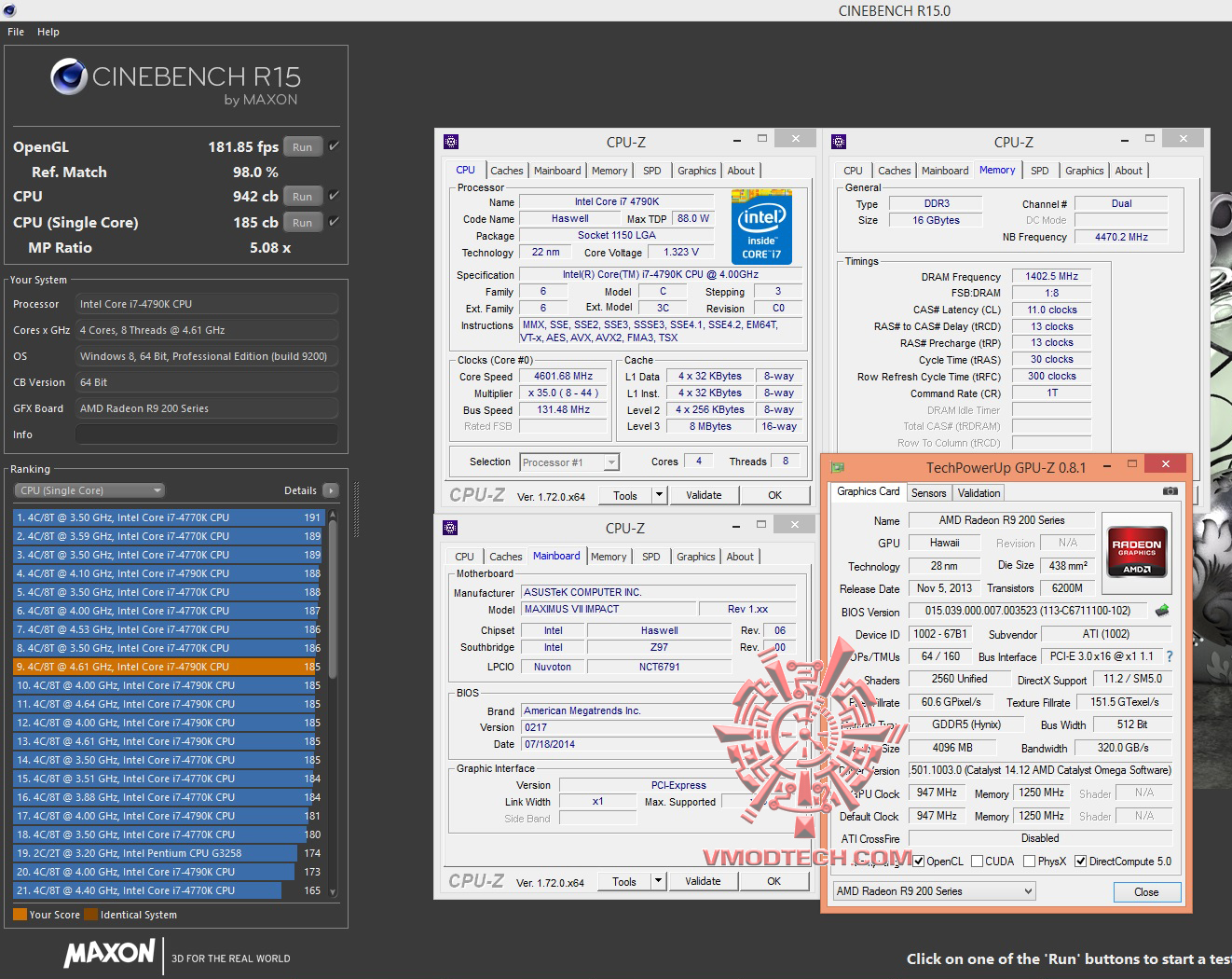
Task: Click the GPU-Z title bar graphics card icon
Action: click(838, 466)
